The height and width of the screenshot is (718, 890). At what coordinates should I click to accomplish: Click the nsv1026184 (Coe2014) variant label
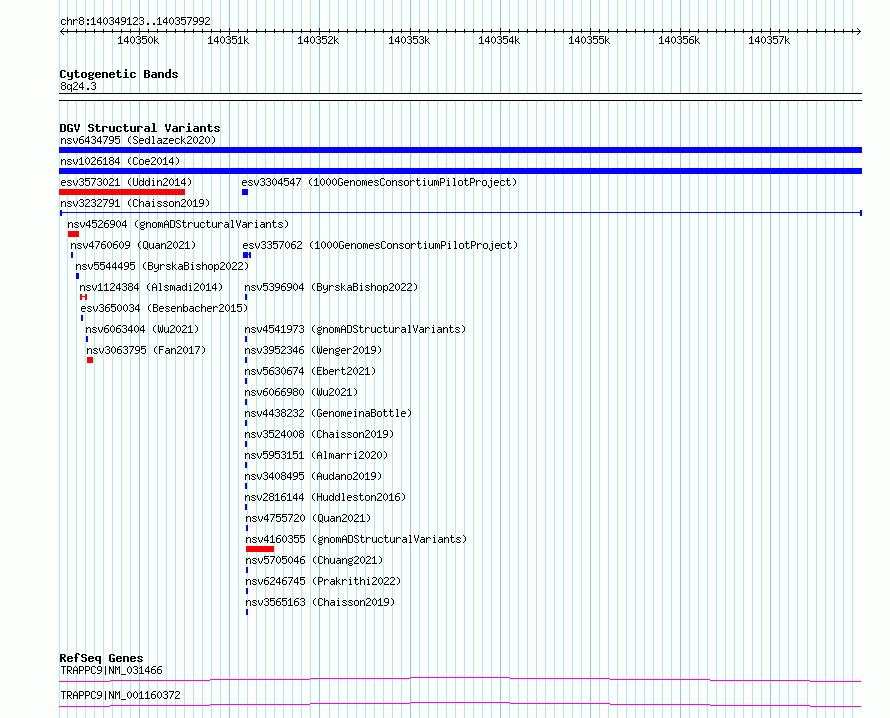tap(120, 161)
